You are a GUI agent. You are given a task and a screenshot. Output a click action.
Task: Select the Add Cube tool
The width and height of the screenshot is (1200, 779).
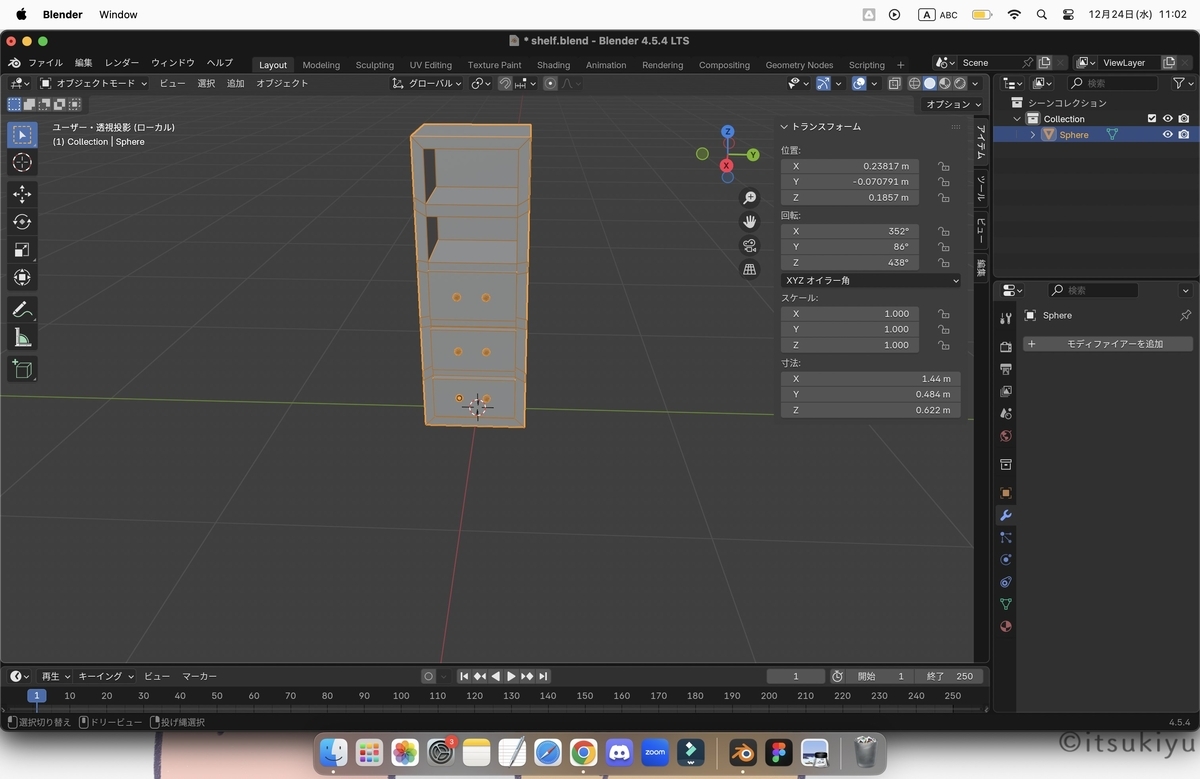22,369
